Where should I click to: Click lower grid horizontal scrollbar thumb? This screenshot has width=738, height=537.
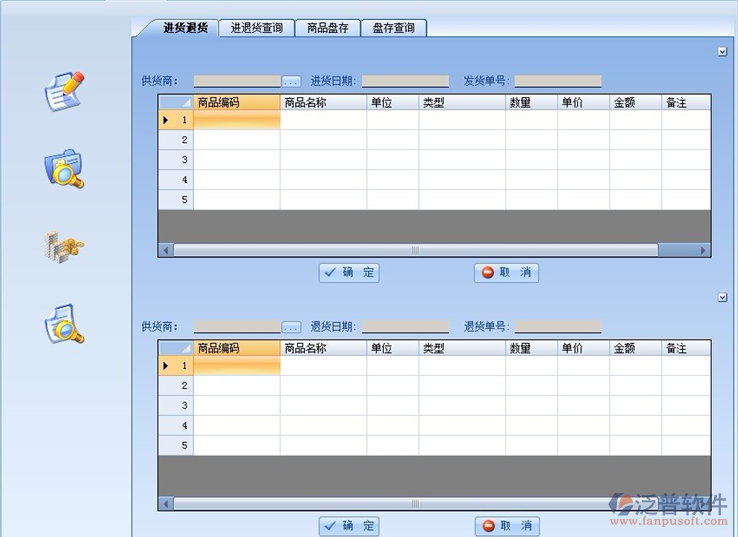point(416,504)
